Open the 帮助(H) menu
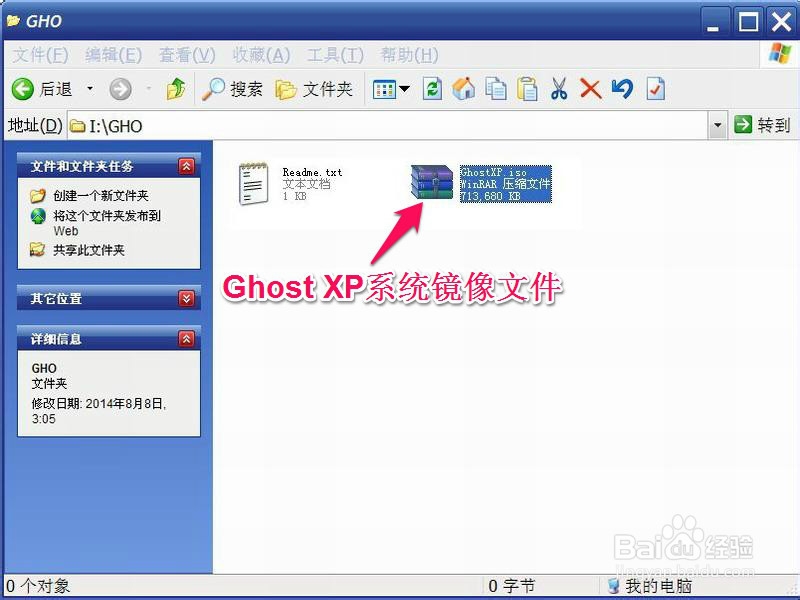 (409, 55)
